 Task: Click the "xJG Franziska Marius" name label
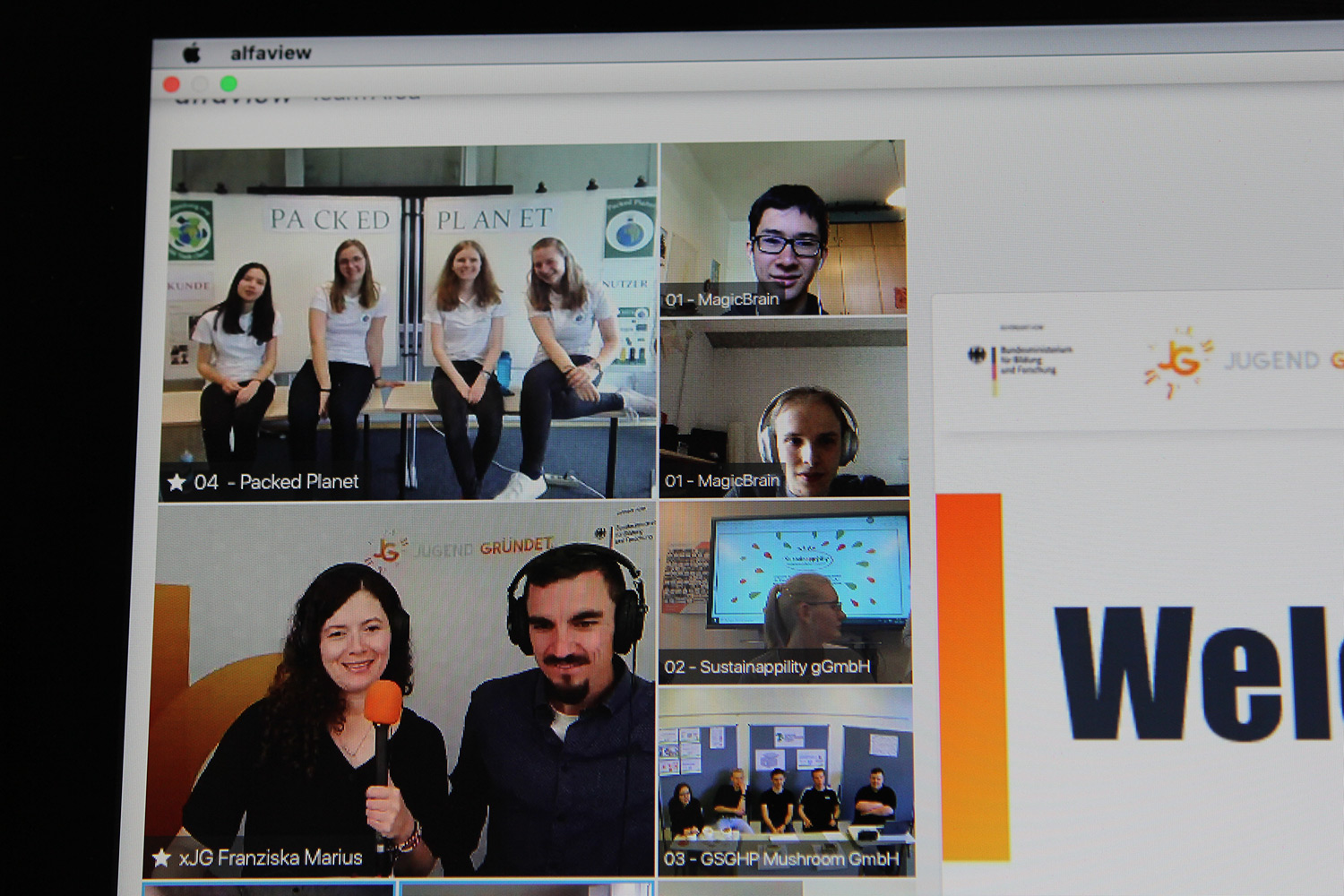[x=271, y=858]
